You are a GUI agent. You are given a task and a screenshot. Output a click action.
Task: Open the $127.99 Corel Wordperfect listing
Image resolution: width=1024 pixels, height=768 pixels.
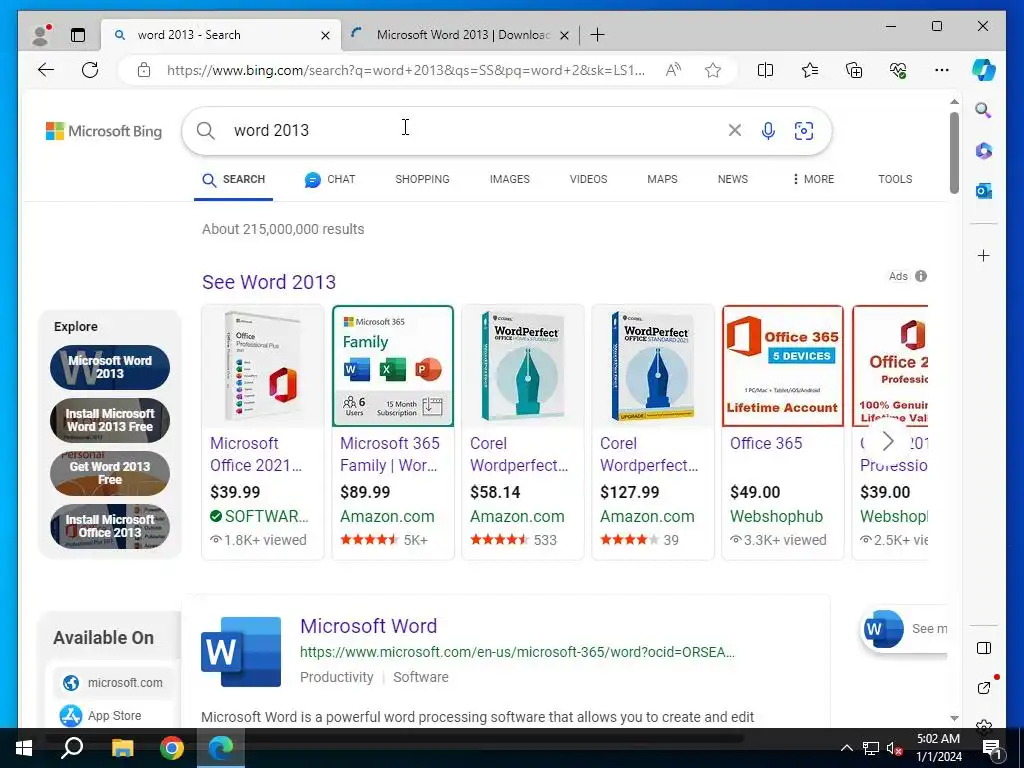[653, 432]
